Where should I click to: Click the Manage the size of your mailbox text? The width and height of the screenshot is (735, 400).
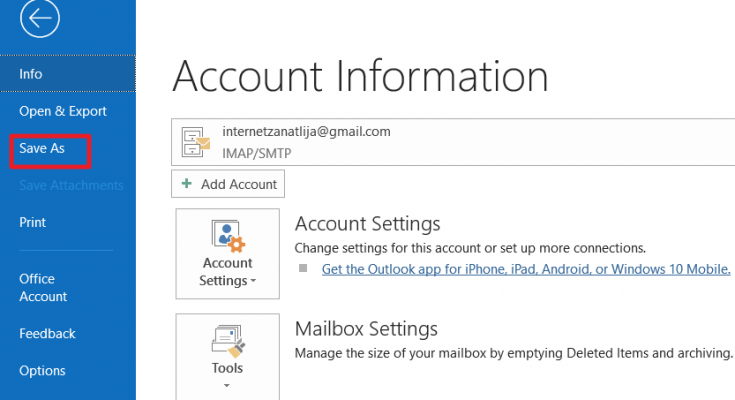tap(513, 353)
